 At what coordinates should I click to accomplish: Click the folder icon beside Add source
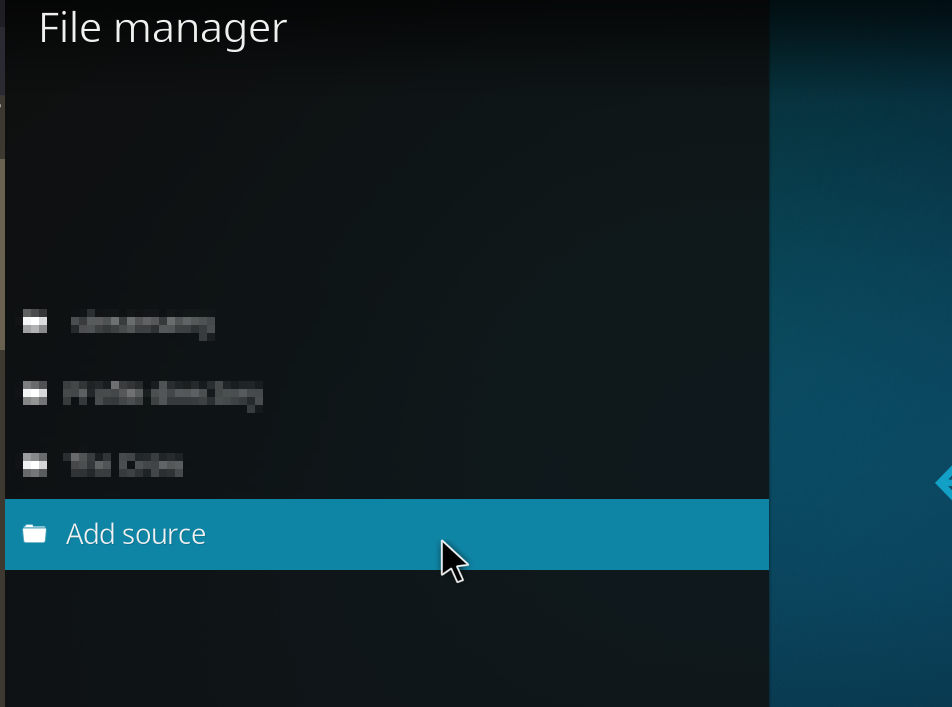pyautogui.click(x=35, y=534)
